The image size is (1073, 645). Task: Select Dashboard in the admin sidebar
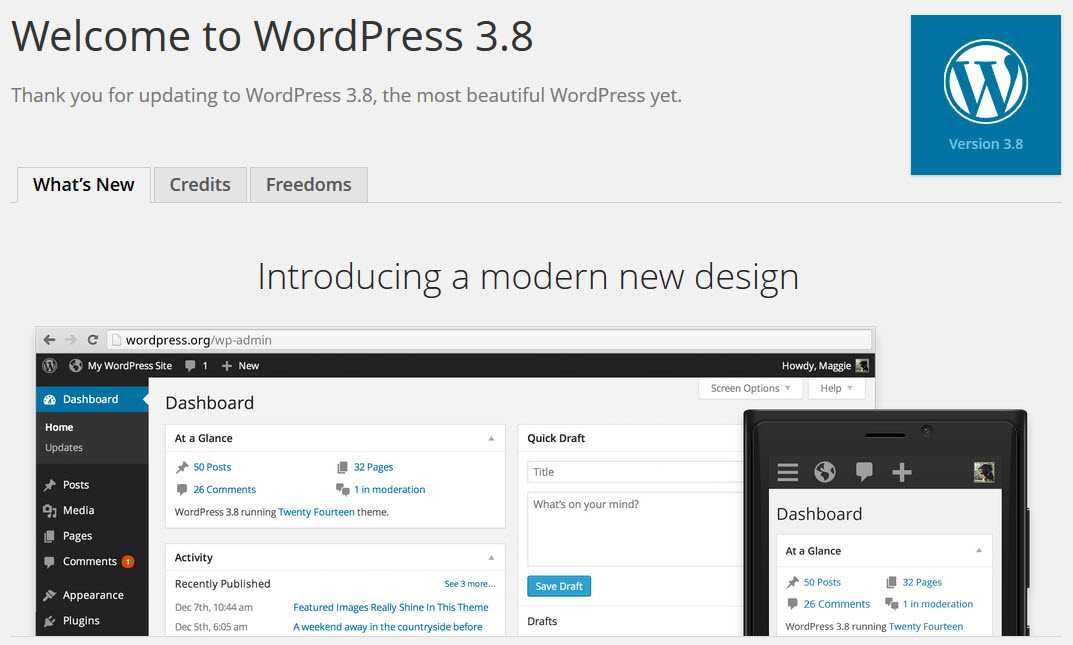point(92,399)
